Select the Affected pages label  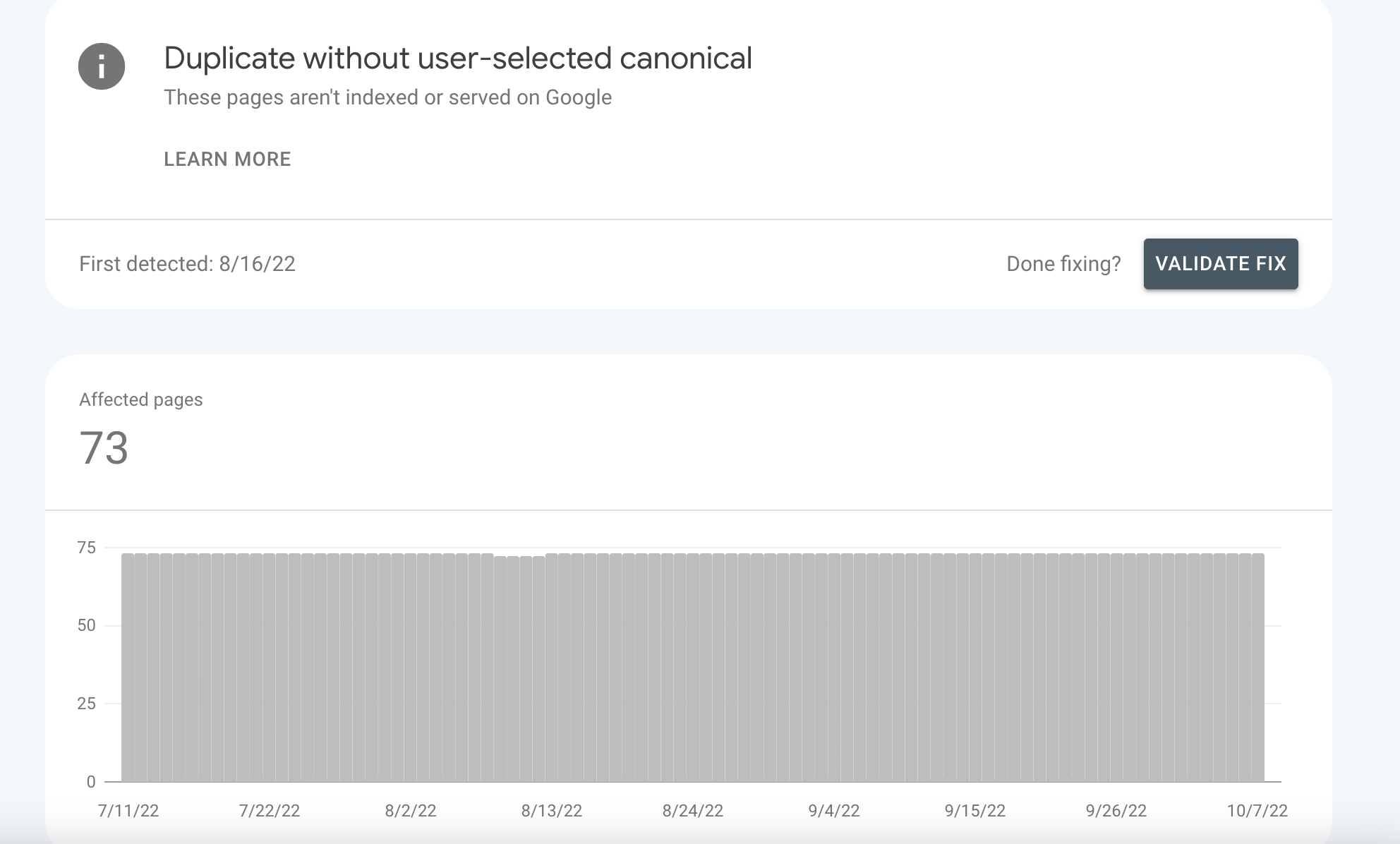click(140, 399)
